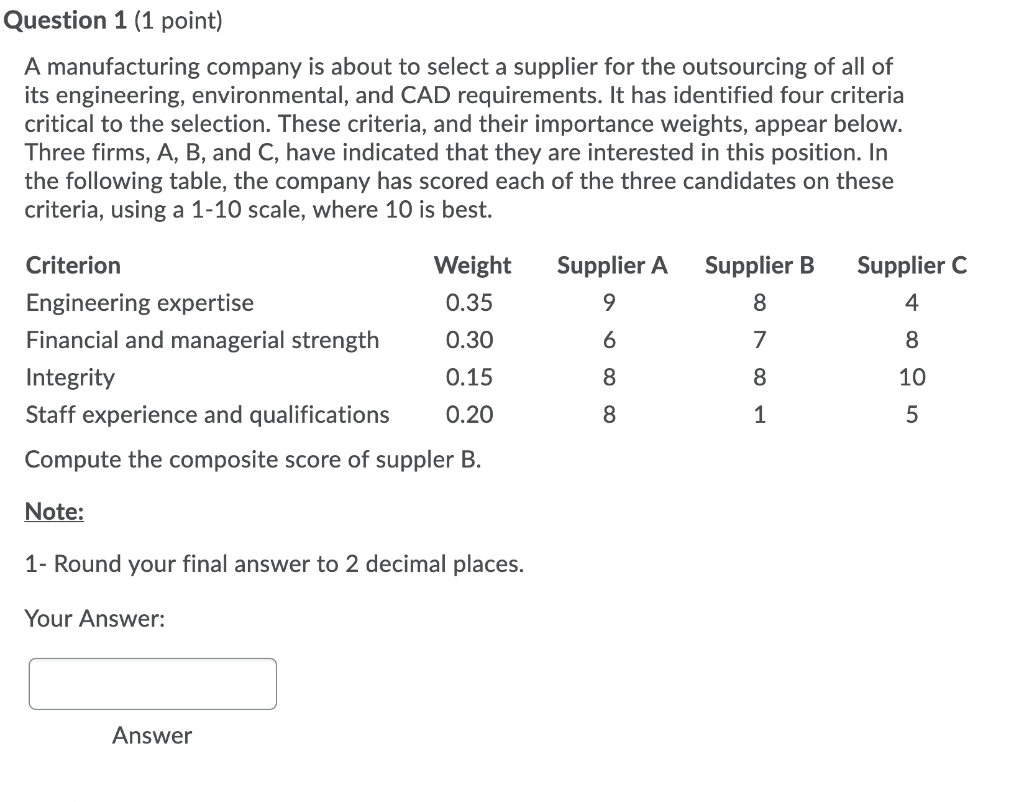Viewport: 1024px width, 802px height.
Task: Select Supplier B's Integrity score of 8
Action: 758,377
